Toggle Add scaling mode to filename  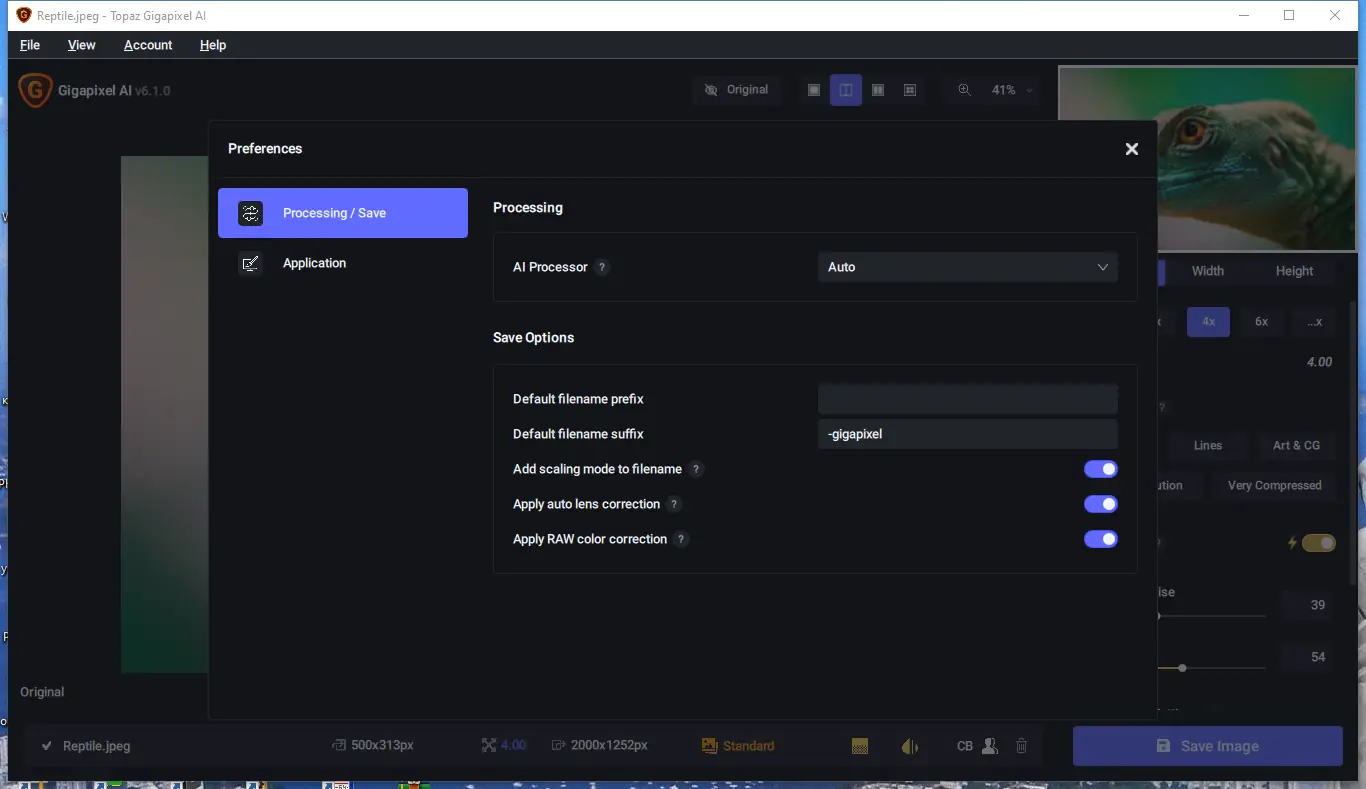click(x=1100, y=469)
